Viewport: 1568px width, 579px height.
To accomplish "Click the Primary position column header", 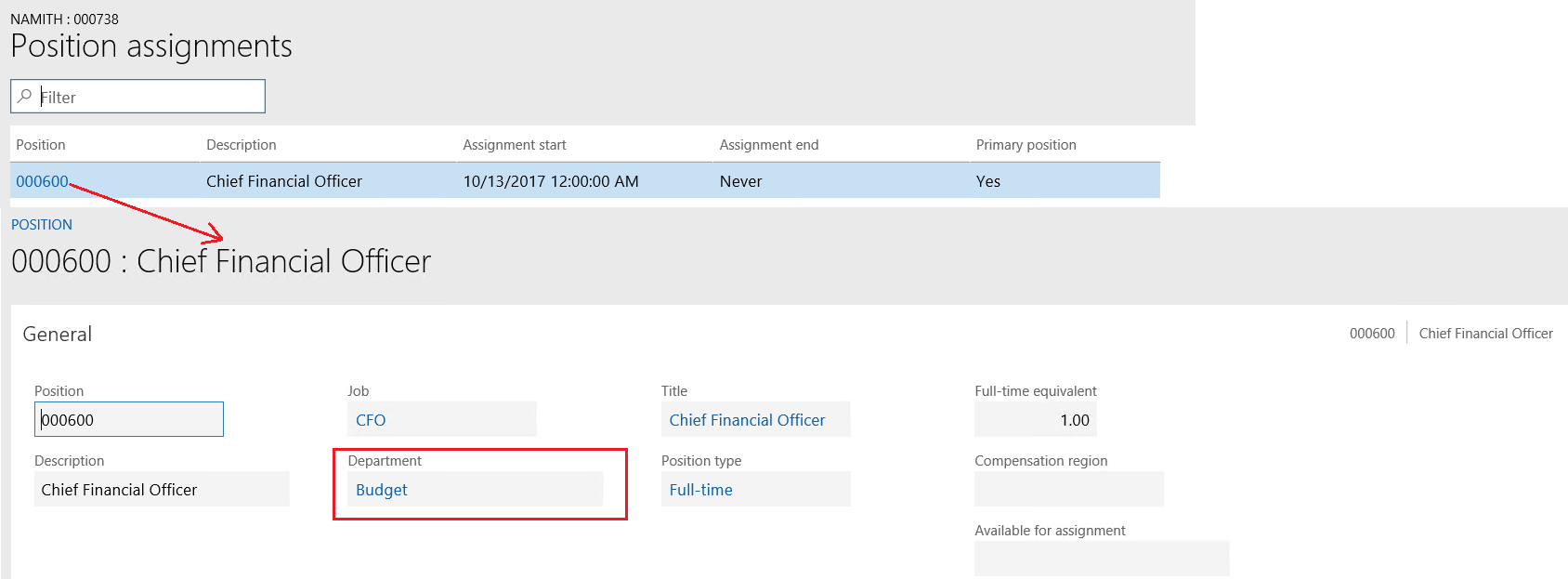I will coord(1026,145).
